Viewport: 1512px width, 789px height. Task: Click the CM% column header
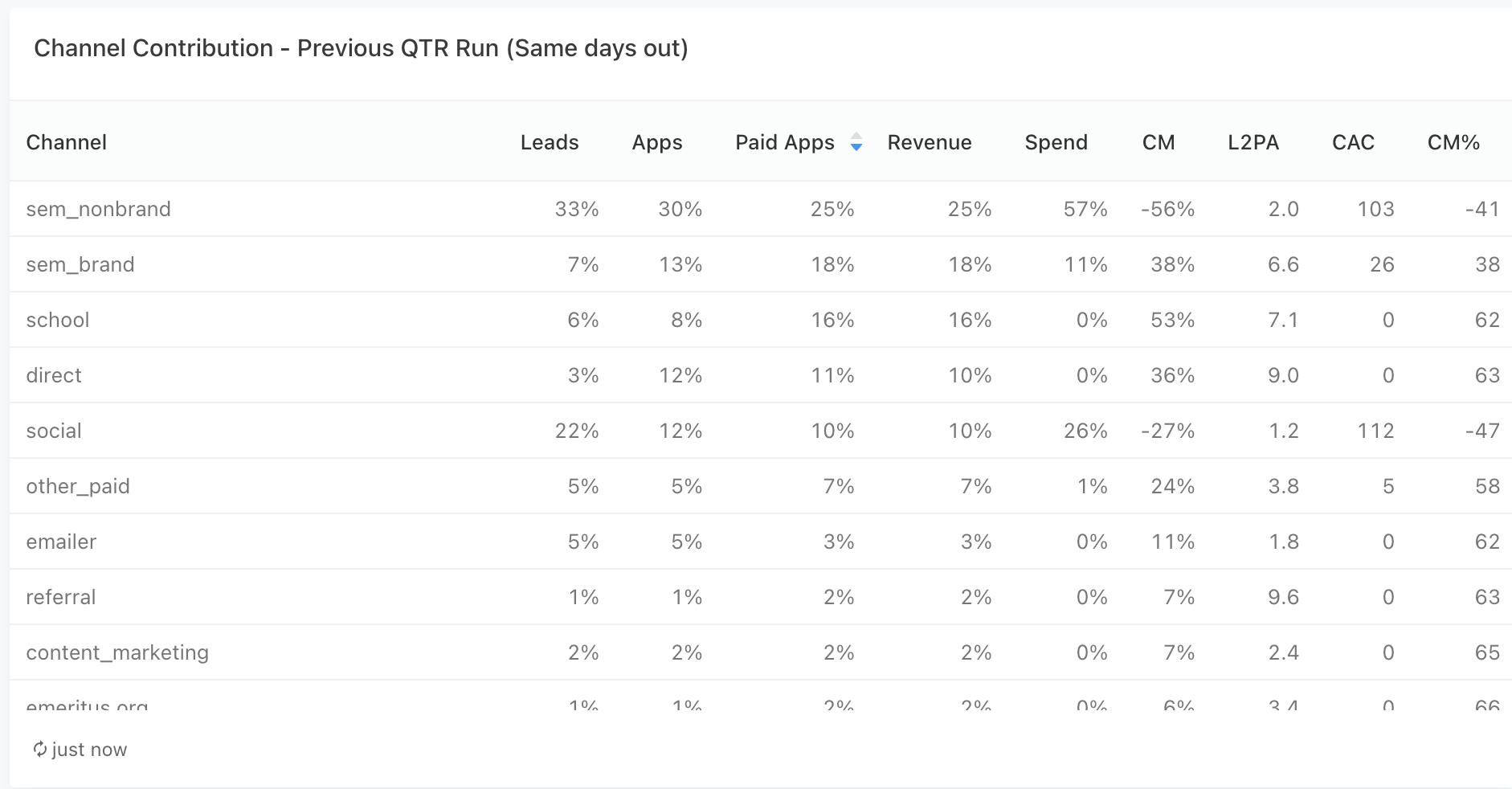pos(1453,142)
